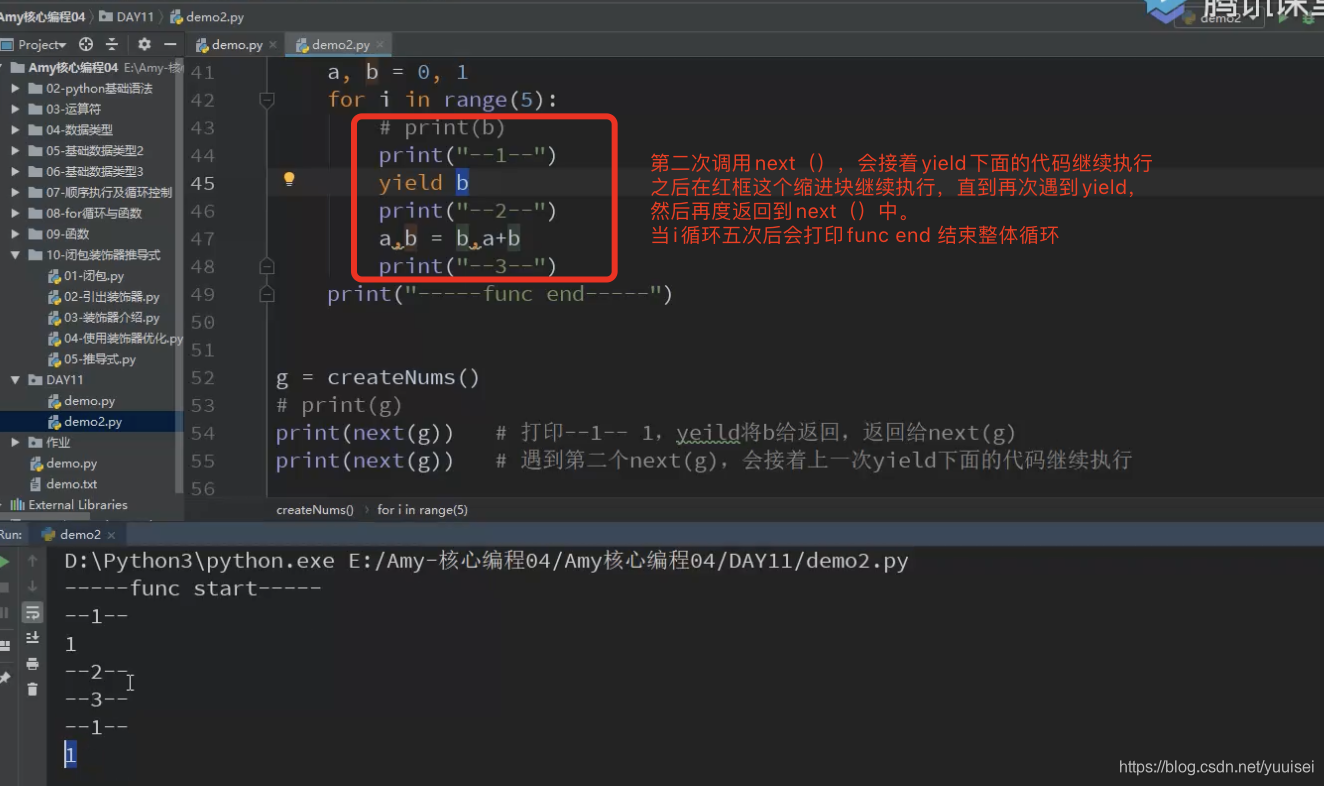The image size is (1324, 786).
Task: Select demo.txt in the project tree
Action: point(63,484)
